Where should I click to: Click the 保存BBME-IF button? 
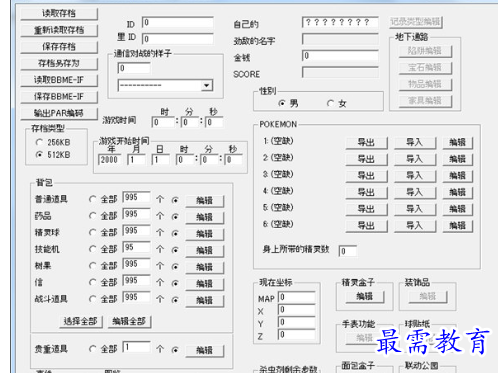click(59, 97)
